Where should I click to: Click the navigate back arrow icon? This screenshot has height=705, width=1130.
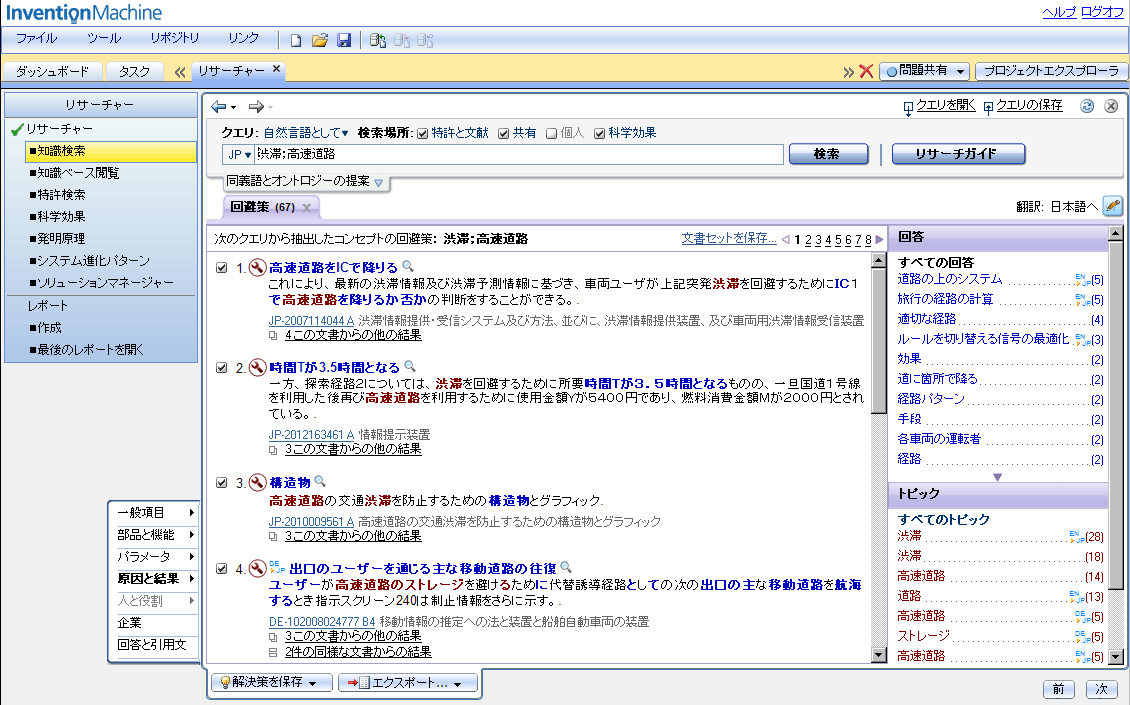219,107
